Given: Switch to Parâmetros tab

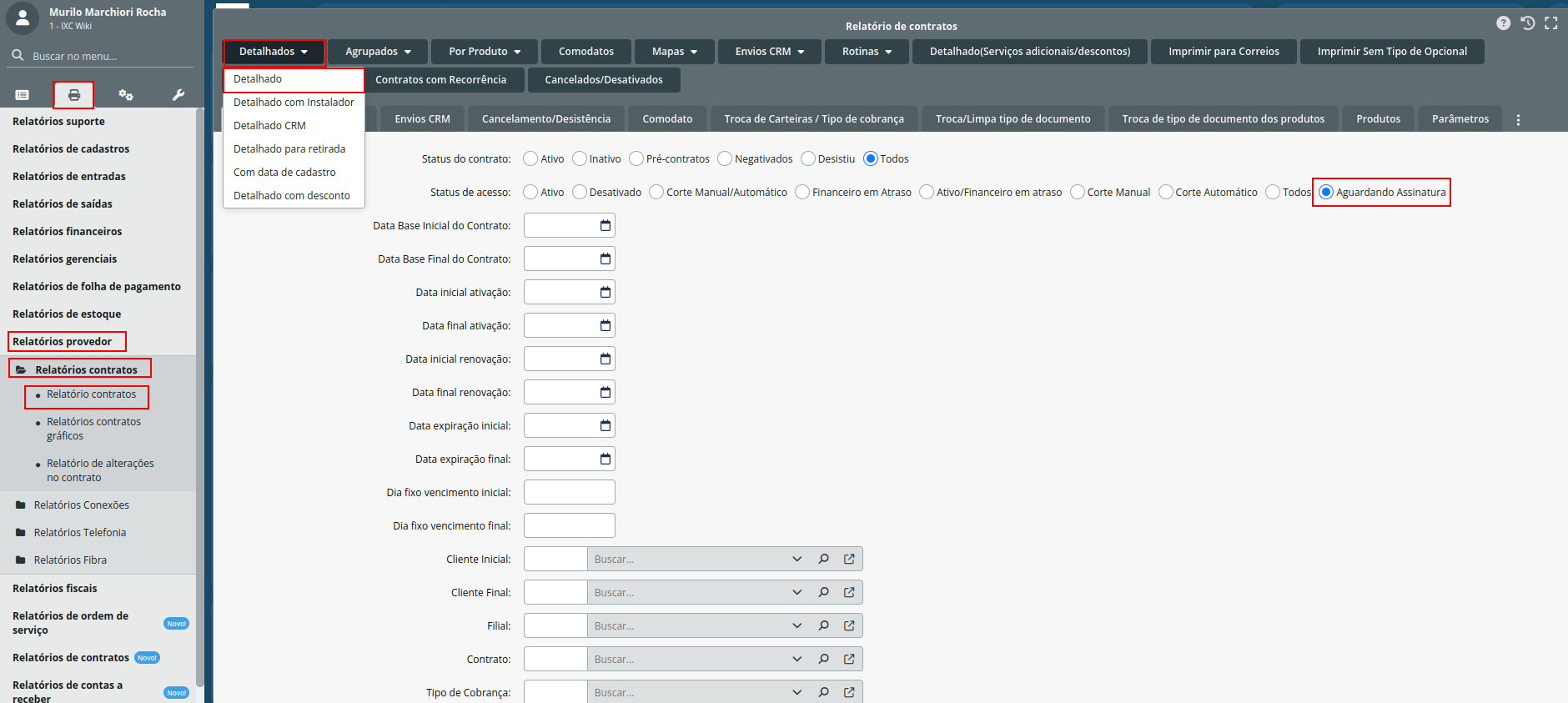Looking at the screenshot, I should click(x=1460, y=119).
